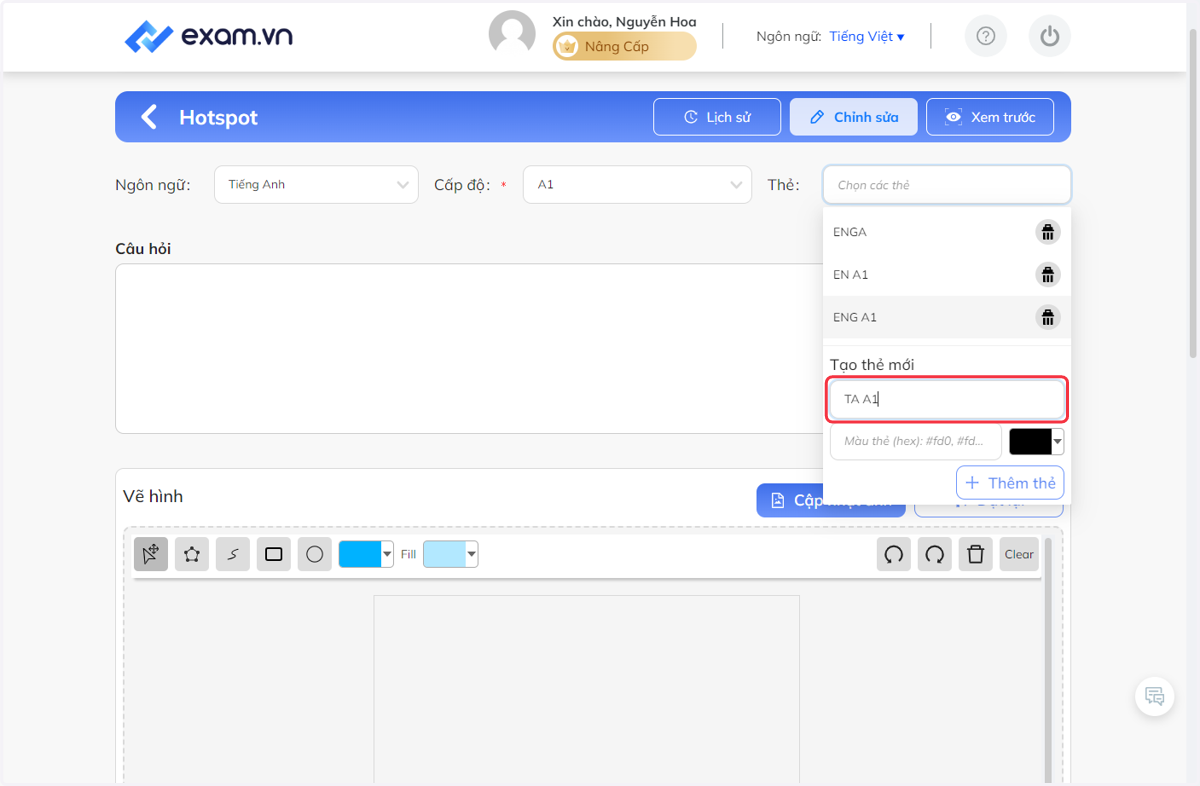Select the ENG A1 tag option
Image resolution: width=1200 pixels, height=786 pixels.
click(946, 317)
